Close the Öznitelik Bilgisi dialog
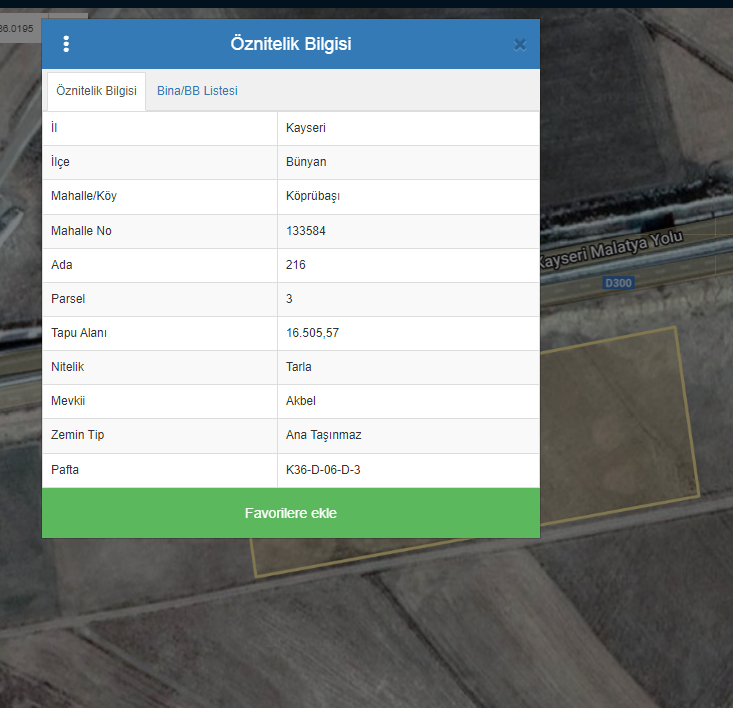The width and height of the screenshot is (733, 708). [520, 45]
